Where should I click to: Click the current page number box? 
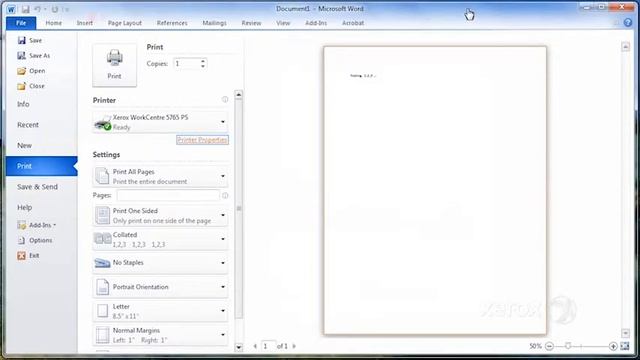click(x=269, y=346)
